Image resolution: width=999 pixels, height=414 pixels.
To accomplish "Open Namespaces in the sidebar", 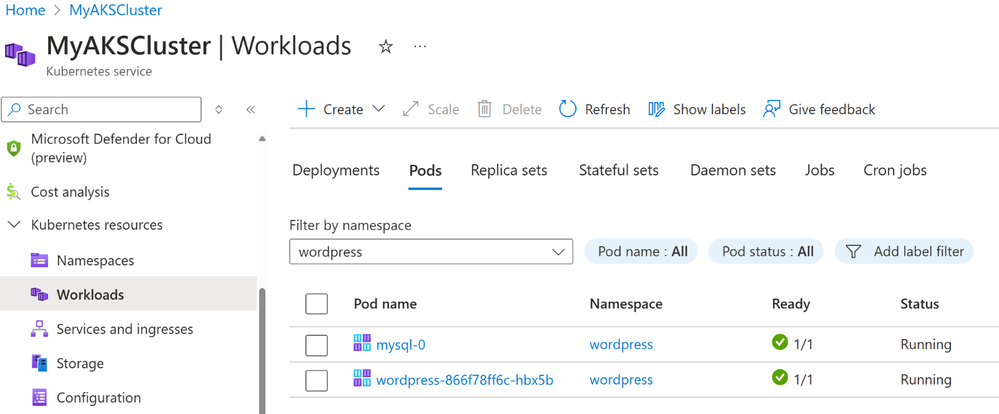I will (x=96, y=261).
